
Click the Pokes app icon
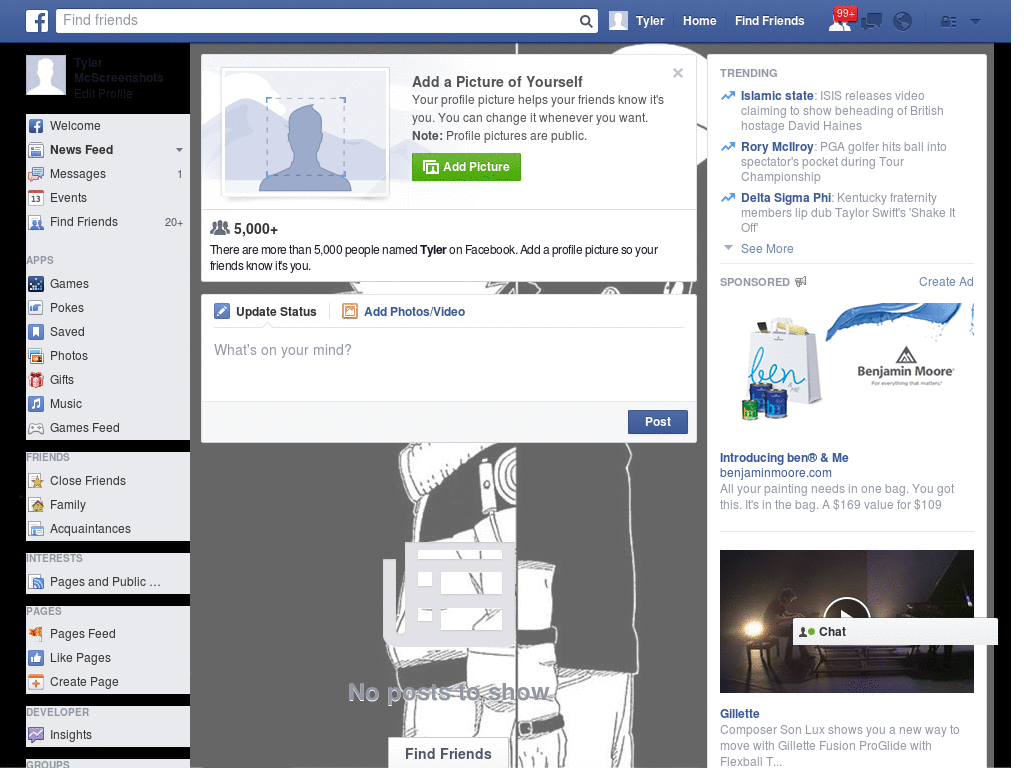tap(36, 308)
